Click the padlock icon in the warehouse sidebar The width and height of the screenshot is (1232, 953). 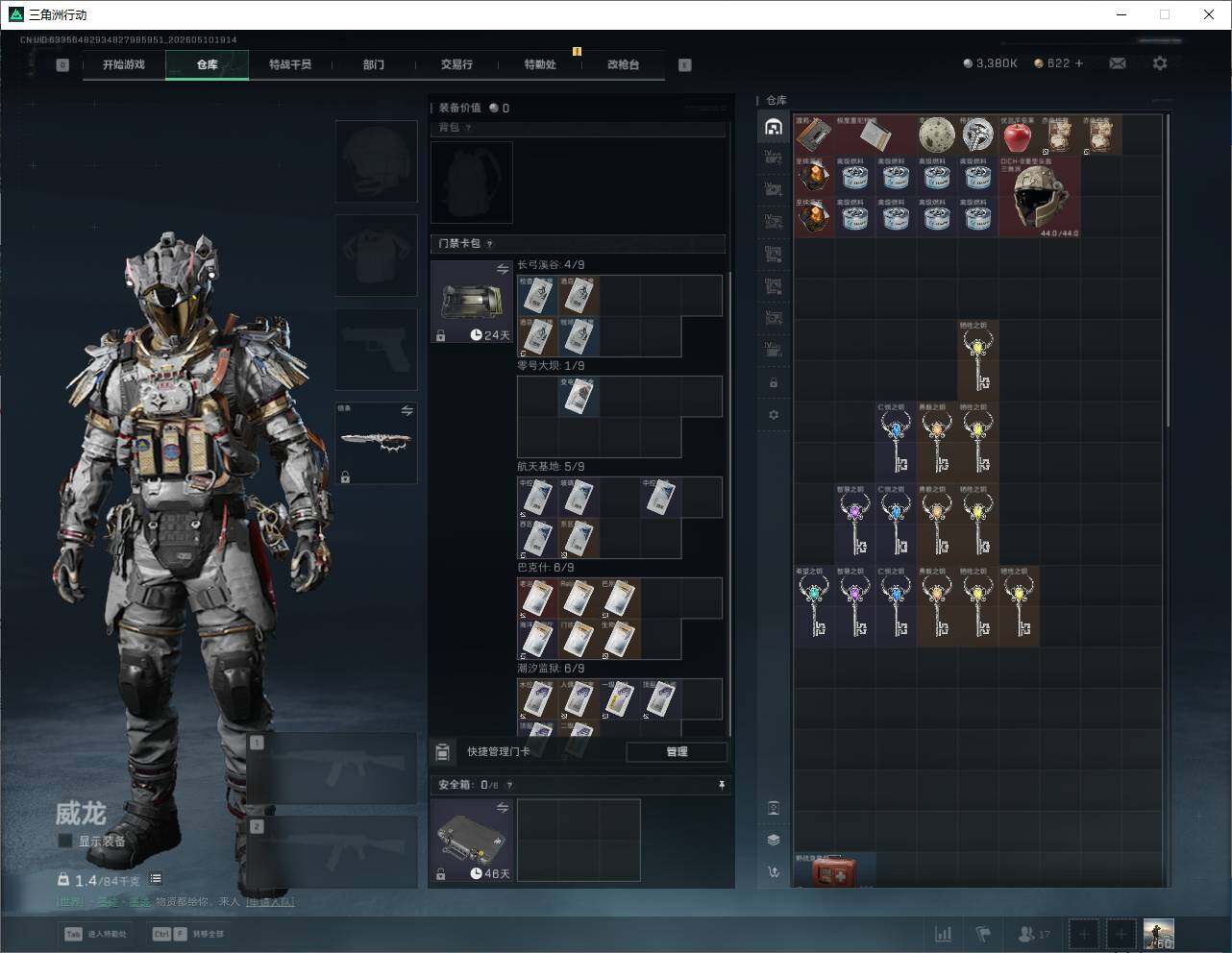(774, 383)
